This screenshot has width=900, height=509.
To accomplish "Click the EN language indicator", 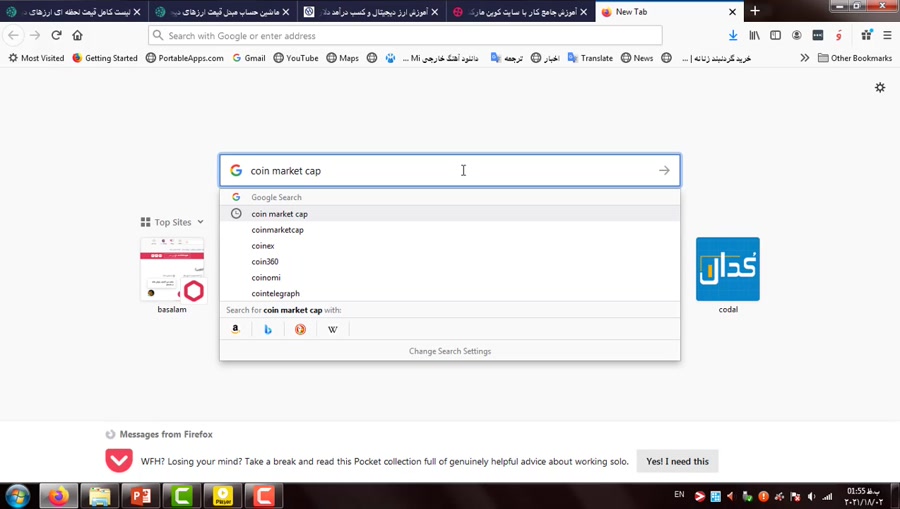I will [679, 495].
